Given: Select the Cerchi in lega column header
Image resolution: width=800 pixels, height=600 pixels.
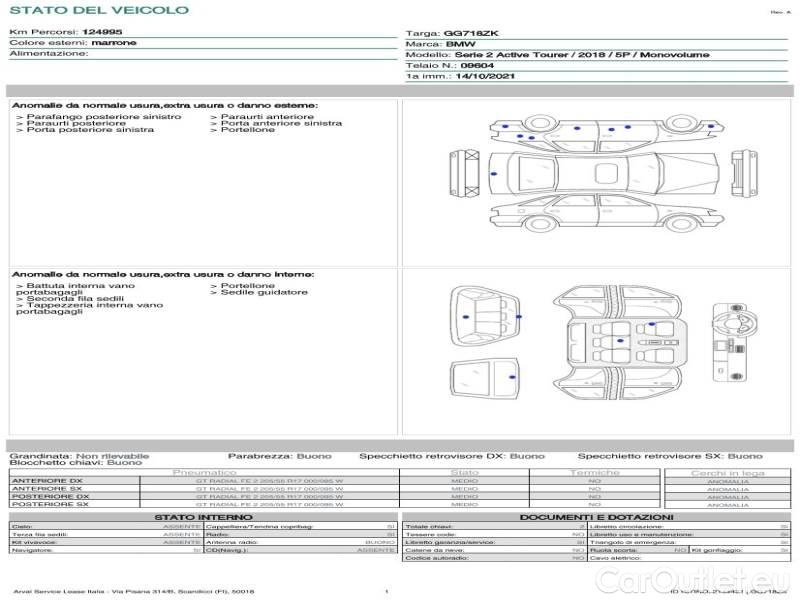Looking at the screenshot, I should point(727,472).
